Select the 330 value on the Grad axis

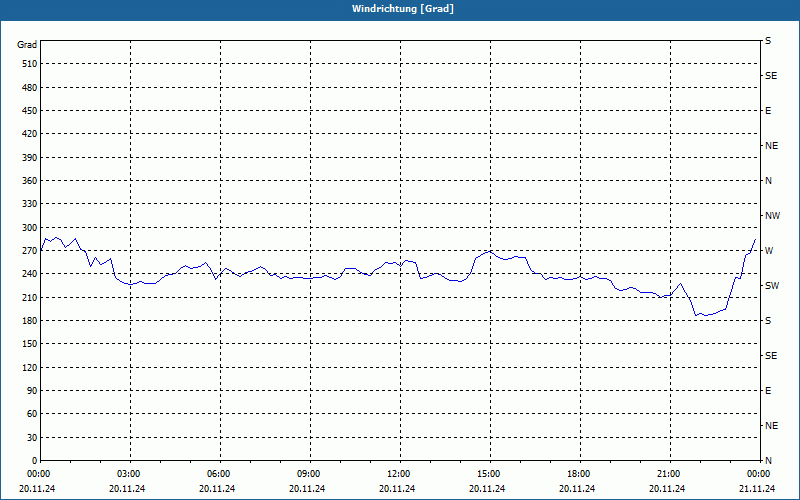pyautogui.click(x=30, y=204)
